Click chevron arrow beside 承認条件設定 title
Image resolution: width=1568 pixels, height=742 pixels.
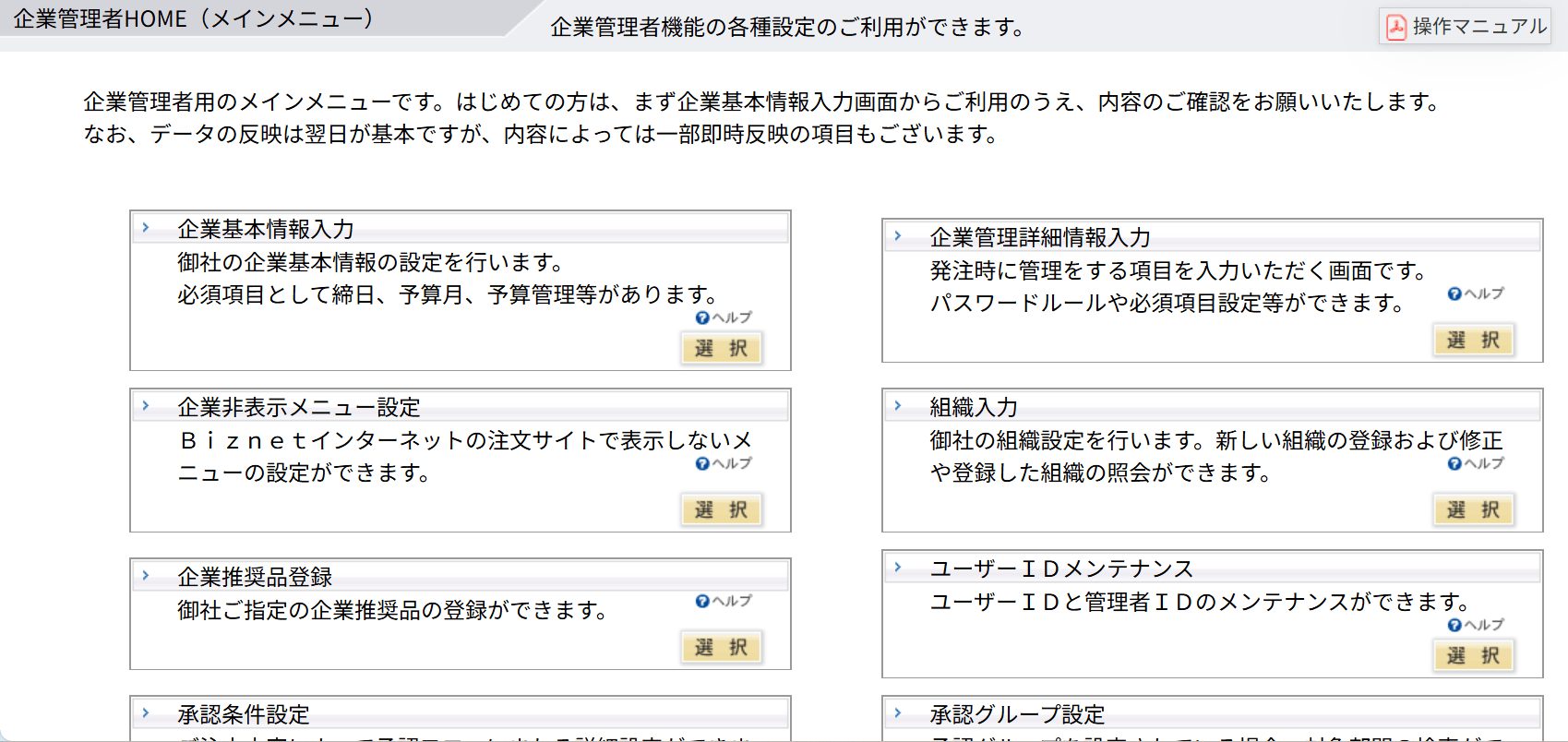tap(146, 712)
